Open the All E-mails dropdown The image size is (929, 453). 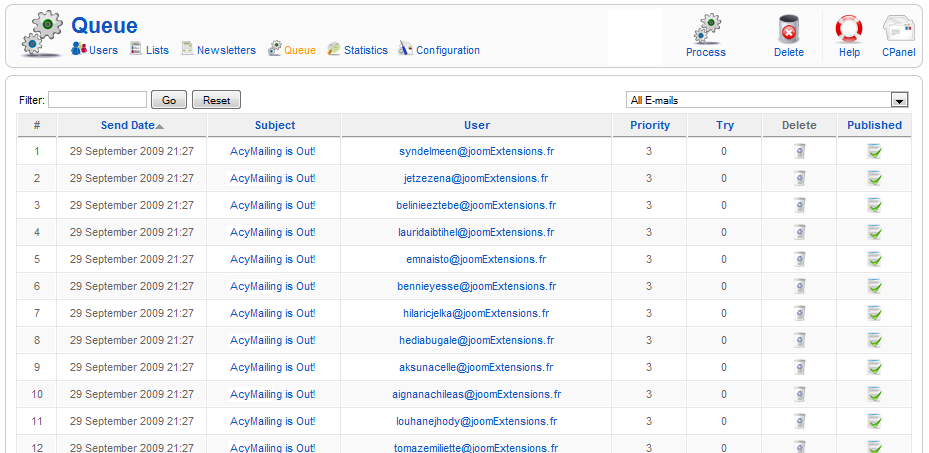(767, 100)
